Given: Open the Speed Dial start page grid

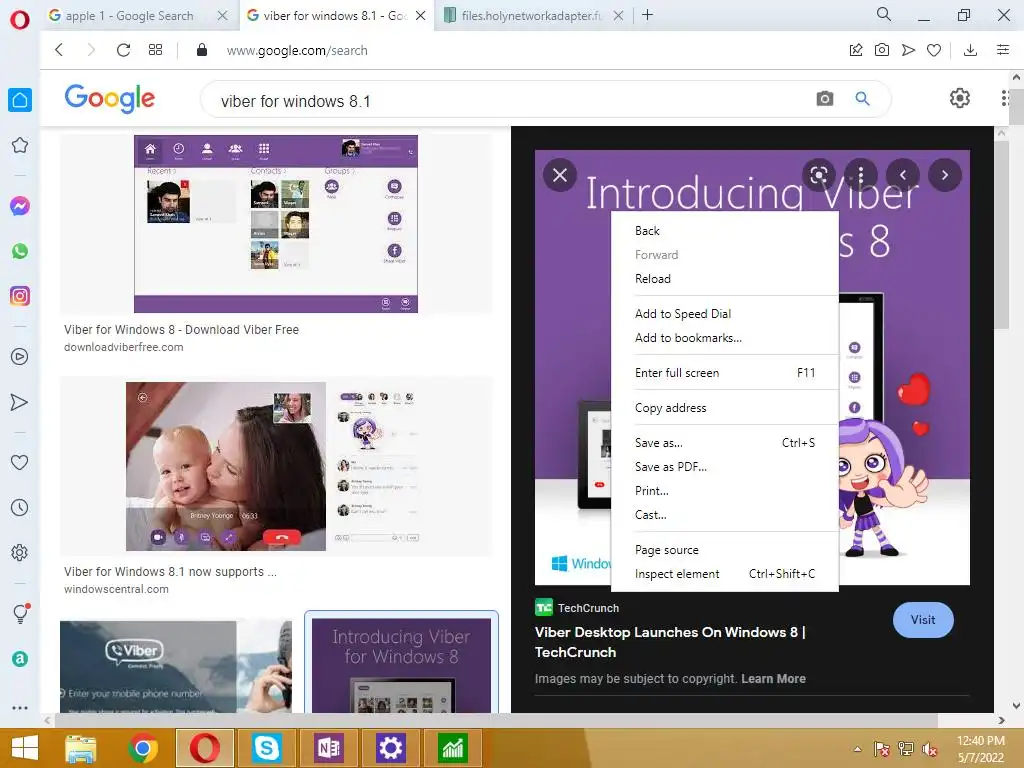Looking at the screenshot, I should tap(155, 50).
